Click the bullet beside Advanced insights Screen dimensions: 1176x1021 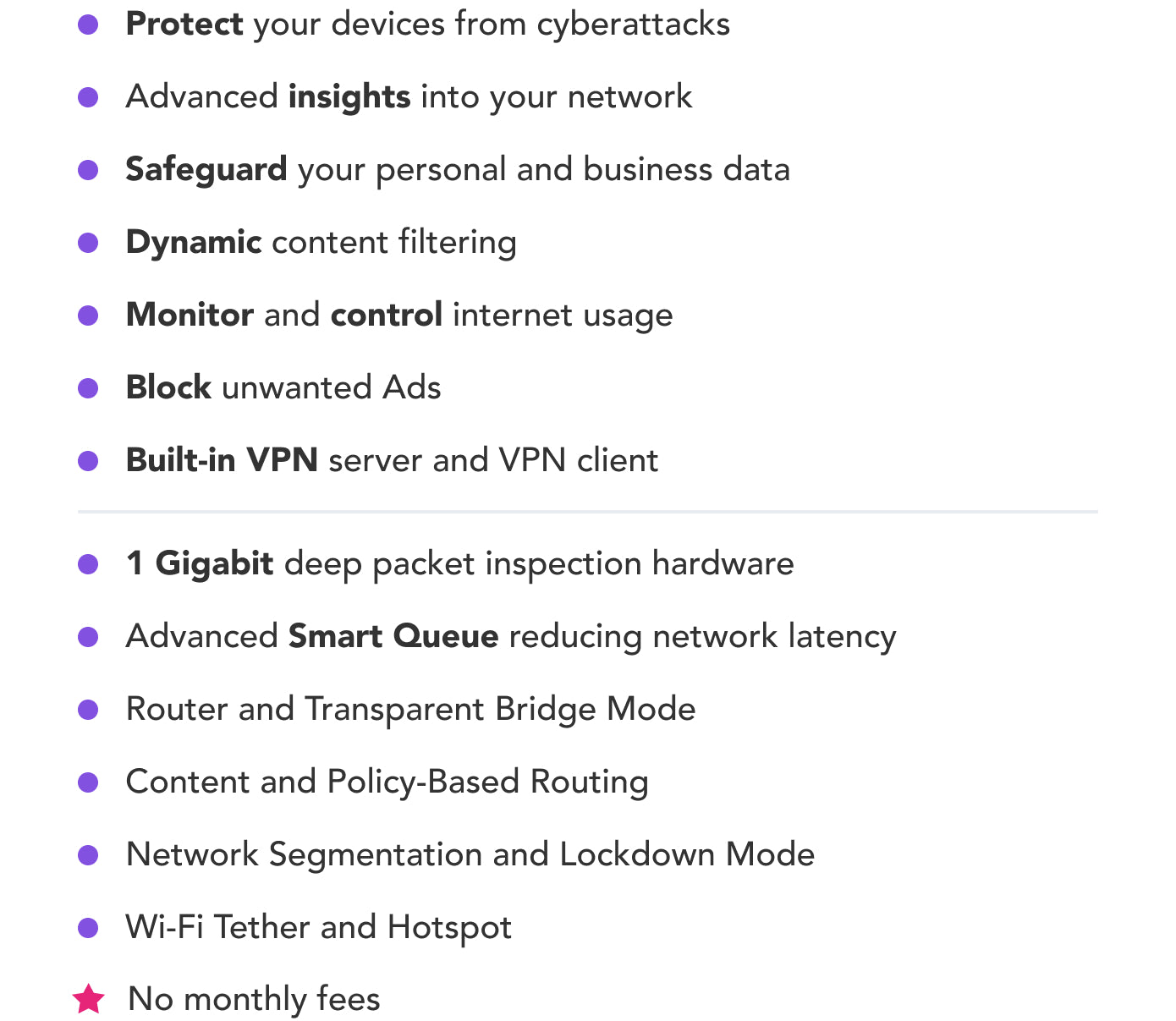tap(88, 97)
